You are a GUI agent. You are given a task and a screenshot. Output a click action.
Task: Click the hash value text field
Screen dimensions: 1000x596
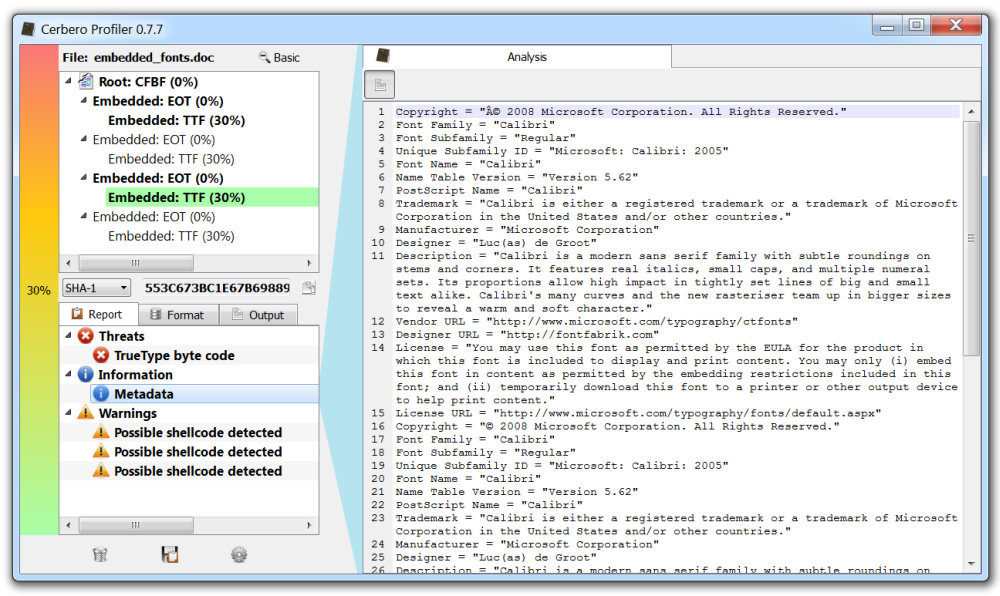tap(217, 288)
